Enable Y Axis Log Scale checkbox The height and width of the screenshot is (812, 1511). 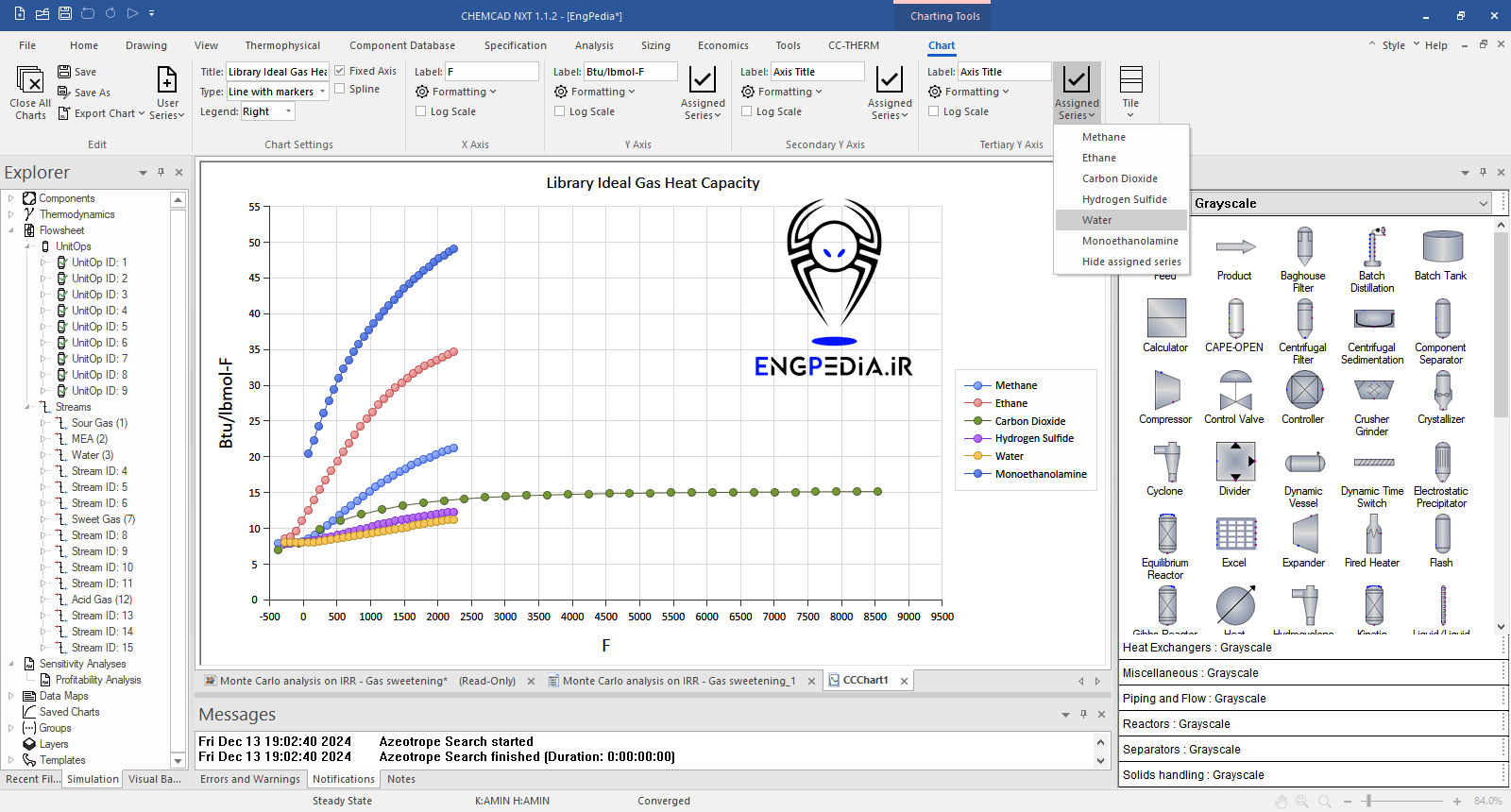[560, 111]
